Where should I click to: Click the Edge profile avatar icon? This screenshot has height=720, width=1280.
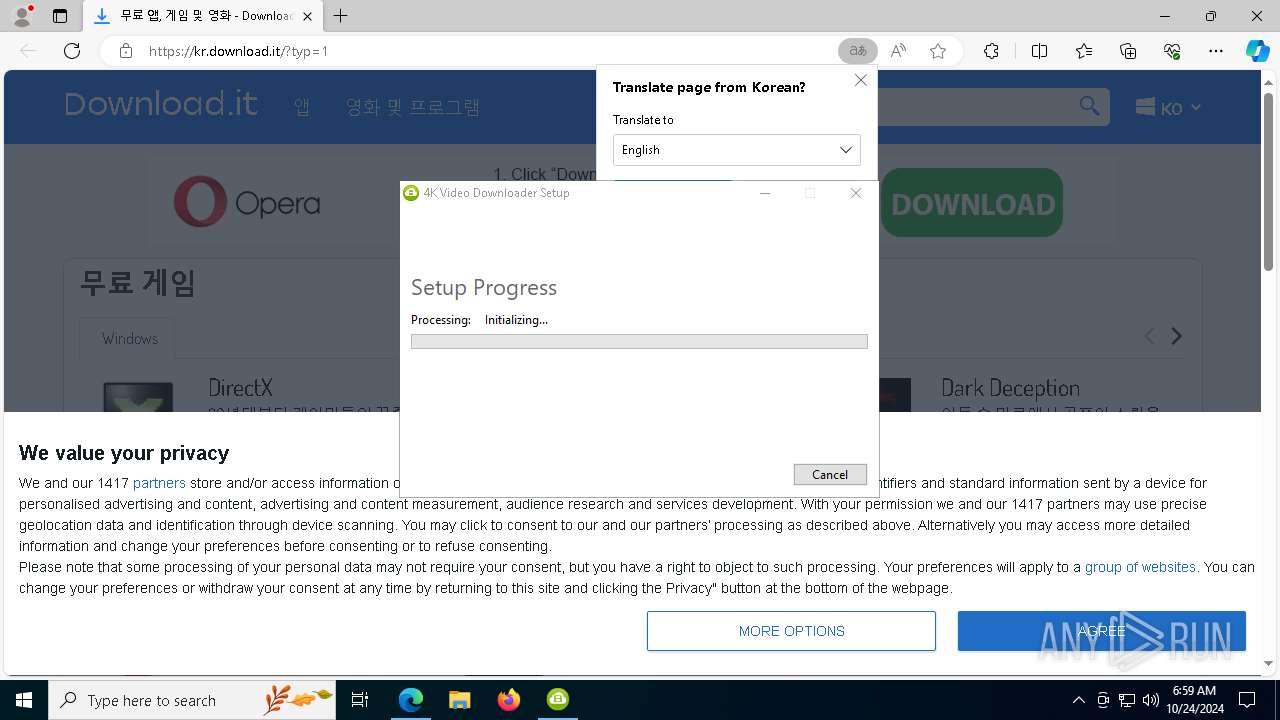(x=22, y=16)
